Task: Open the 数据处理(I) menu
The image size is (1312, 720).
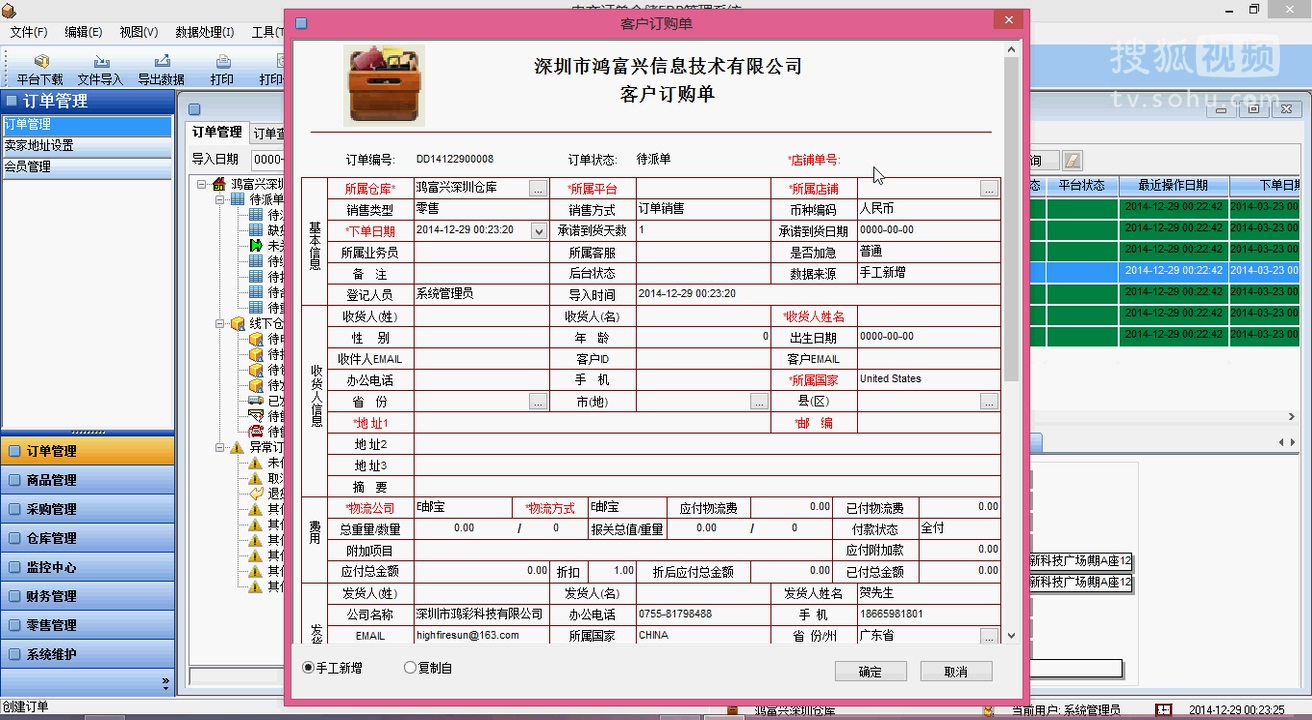Action: 204,32
